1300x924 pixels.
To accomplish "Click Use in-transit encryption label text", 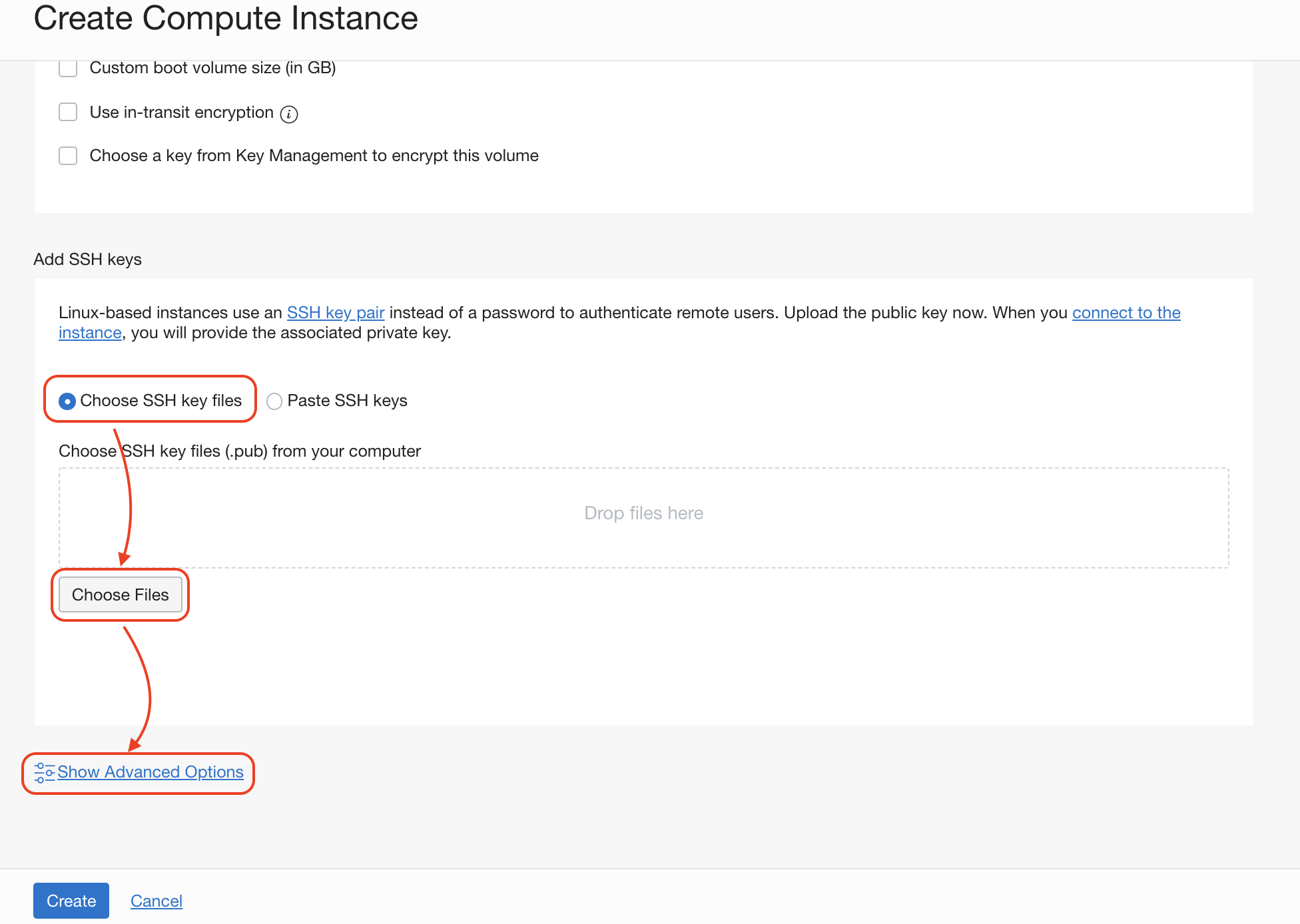I will 181,113.
